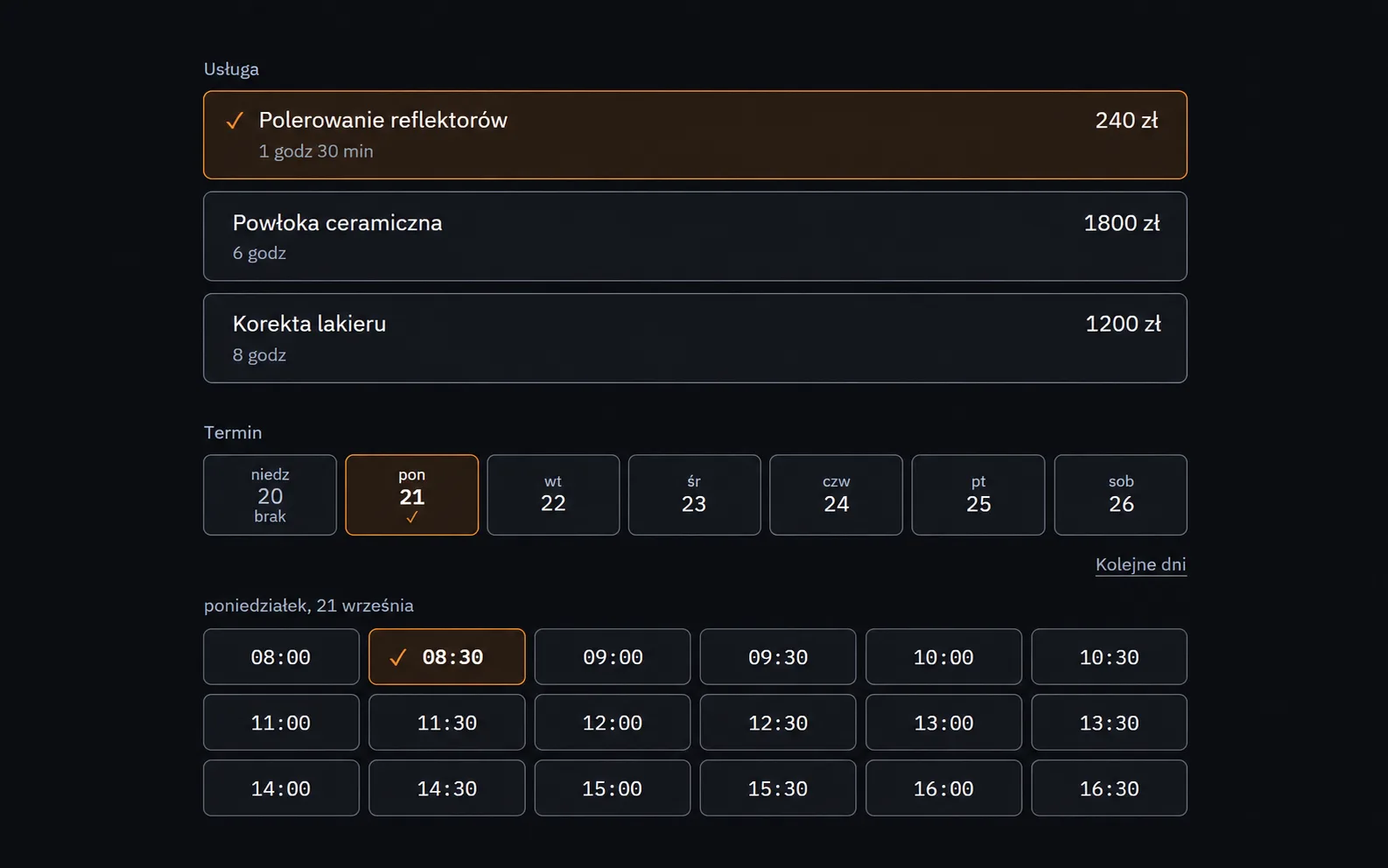Choose the Powłoka ceramiczna service
This screenshot has height=868, width=1388.
tap(695, 236)
